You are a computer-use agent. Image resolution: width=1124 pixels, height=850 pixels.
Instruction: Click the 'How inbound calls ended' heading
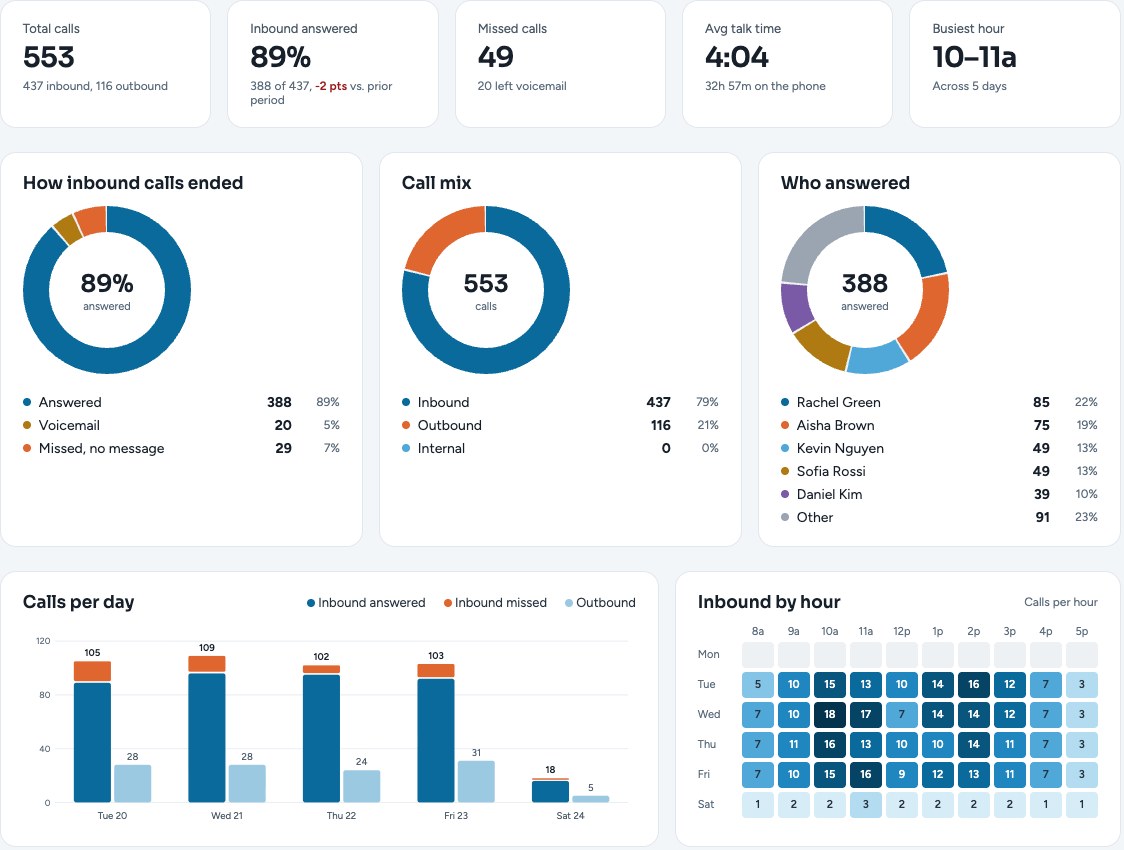tap(133, 183)
